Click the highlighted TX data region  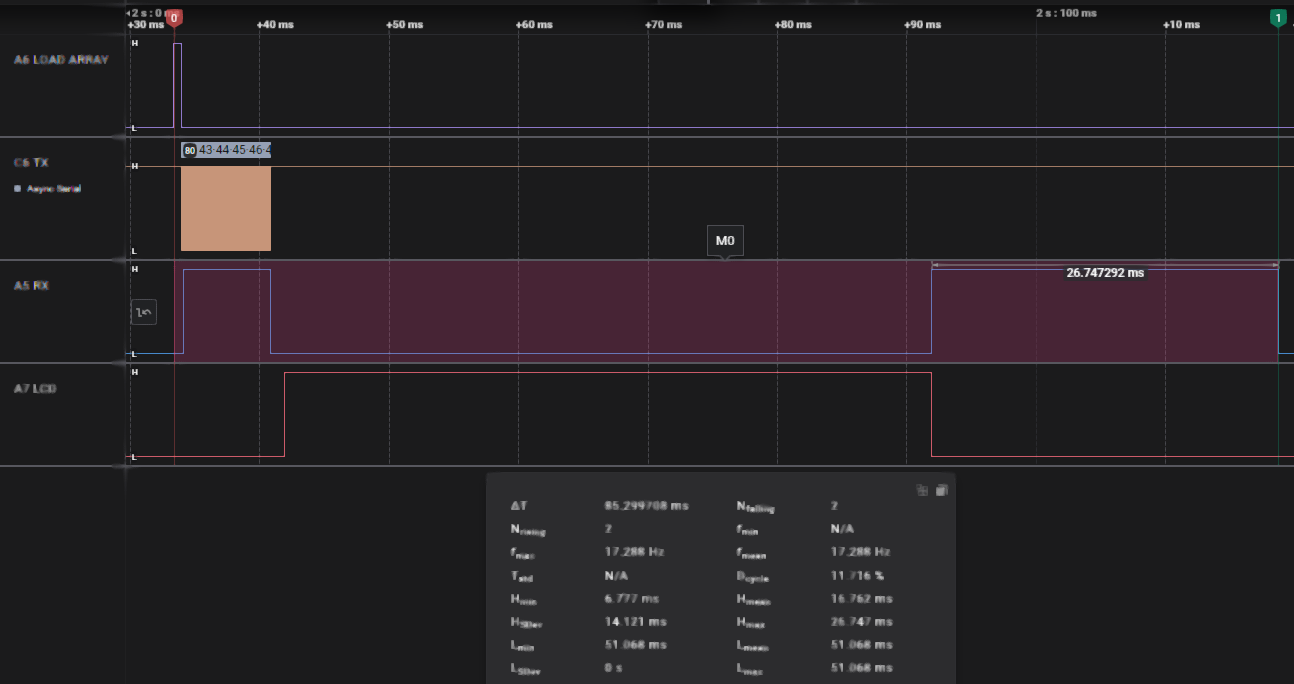[x=225, y=208]
